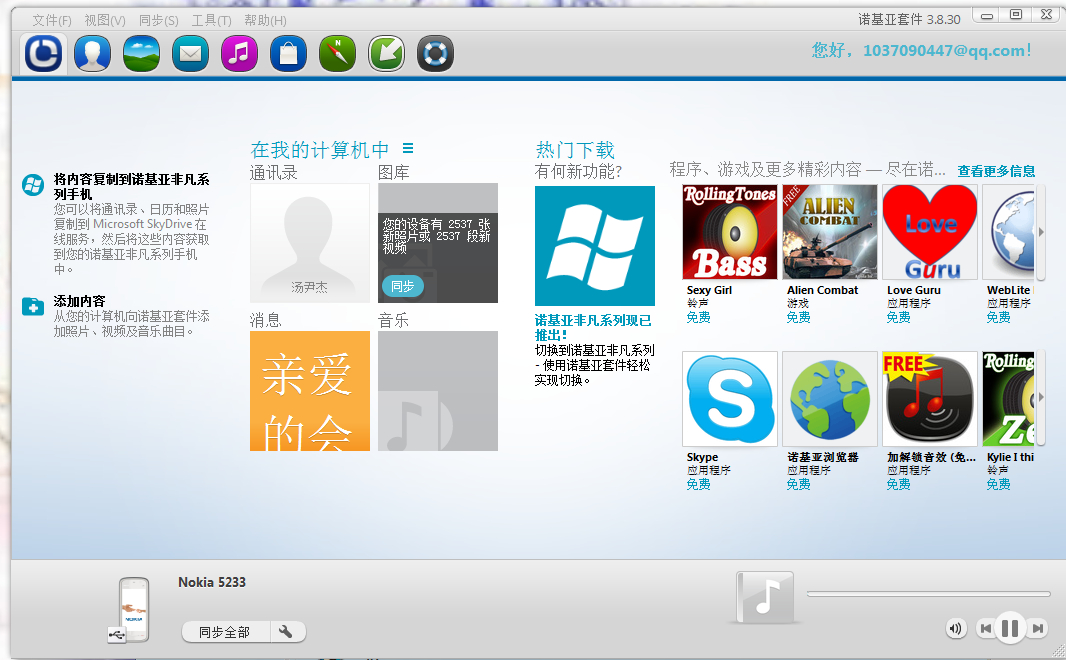
Task: Click the add content folder icon
Action: click(x=33, y=307)
